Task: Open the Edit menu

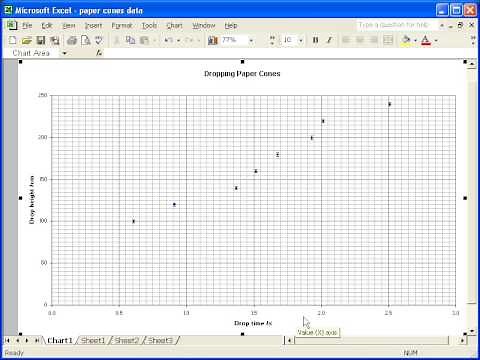Action: [x=47, y=25]
